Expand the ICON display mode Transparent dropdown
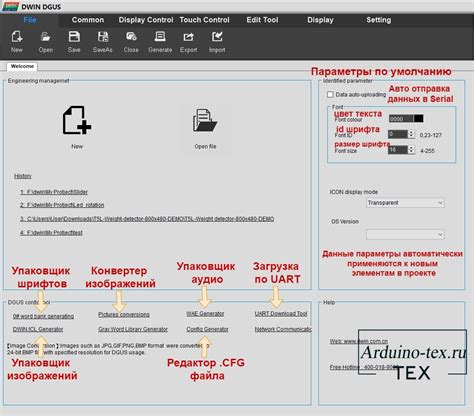The height and width of the screenshot is (416, 474). tap(405, 203)
